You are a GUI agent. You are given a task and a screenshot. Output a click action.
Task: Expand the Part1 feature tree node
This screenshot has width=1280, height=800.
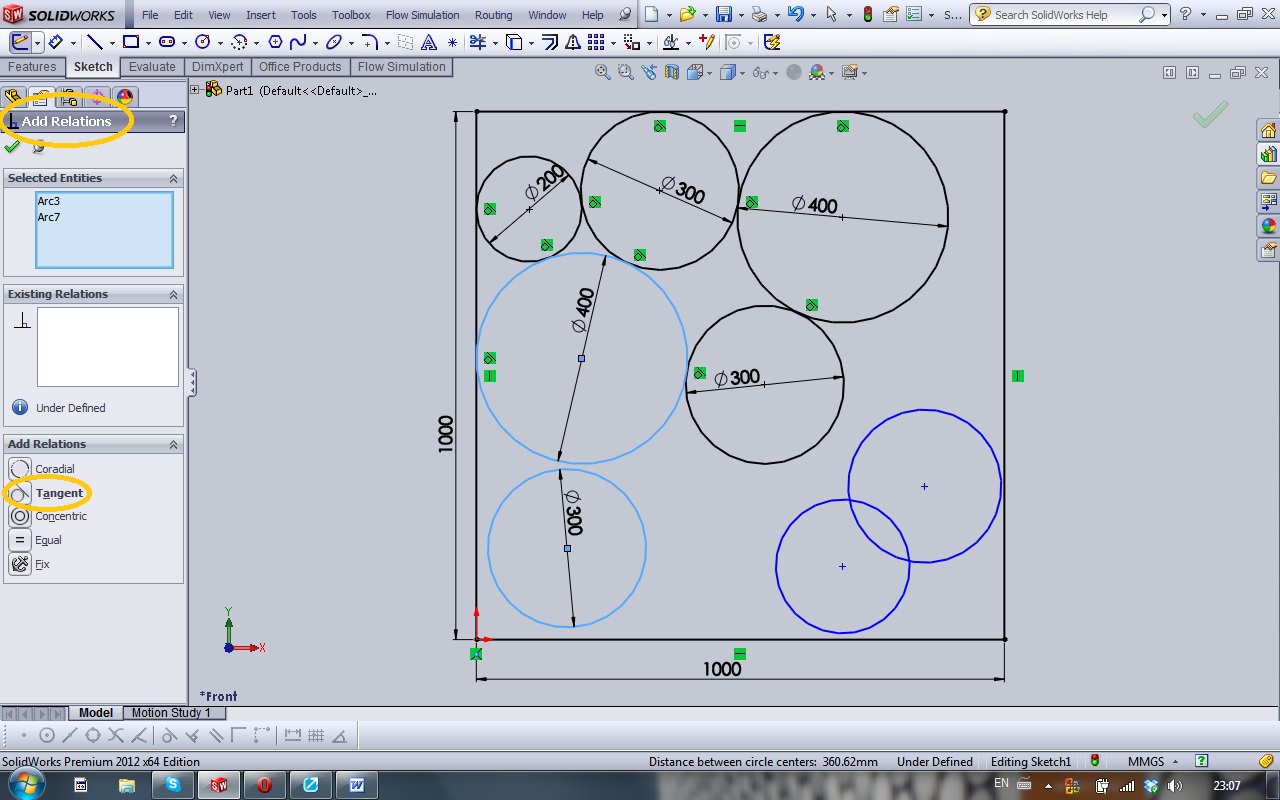(x=195, y=90)
